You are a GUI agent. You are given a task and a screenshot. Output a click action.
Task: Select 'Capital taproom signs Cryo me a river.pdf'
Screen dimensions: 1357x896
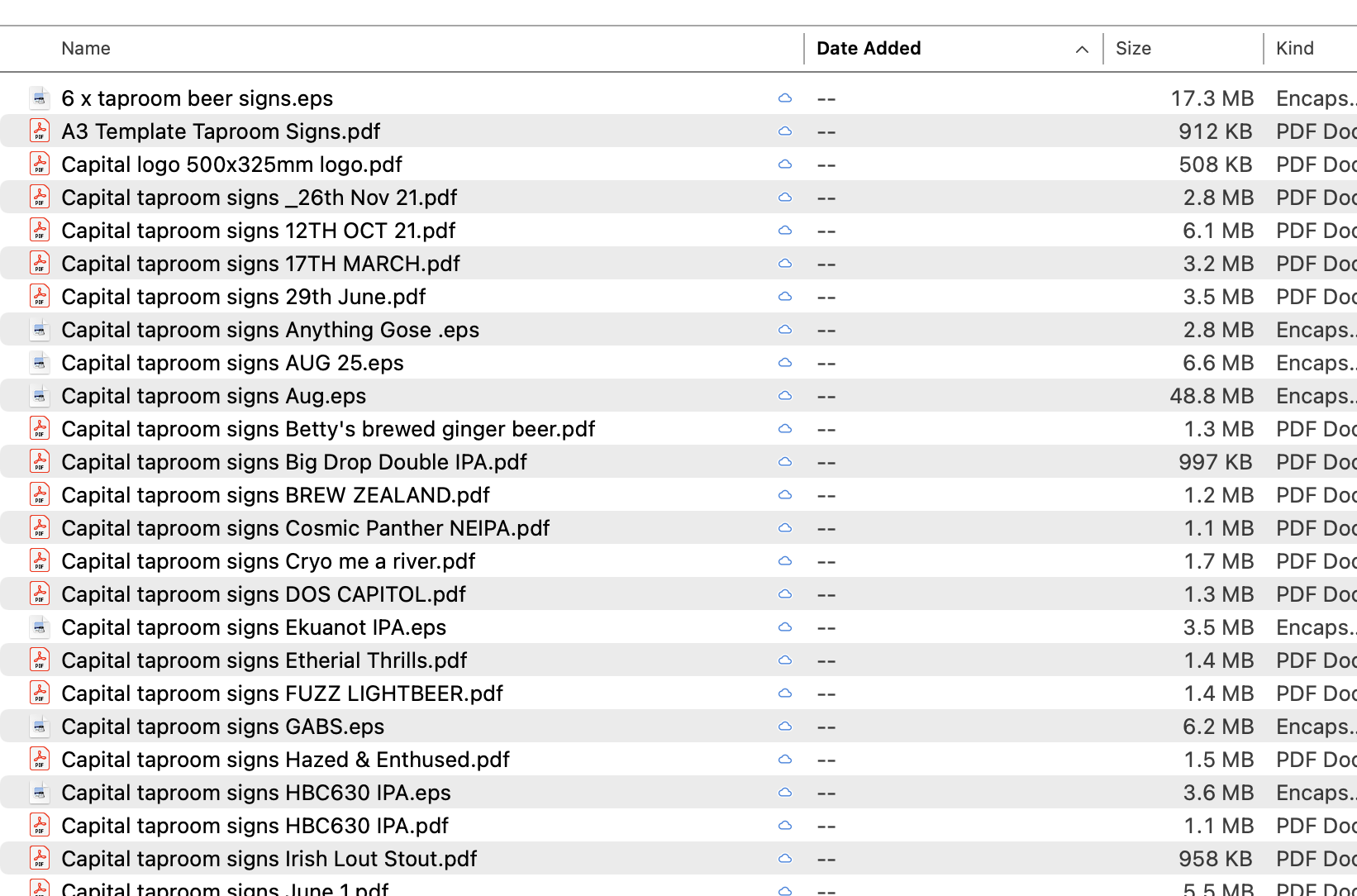269,561
